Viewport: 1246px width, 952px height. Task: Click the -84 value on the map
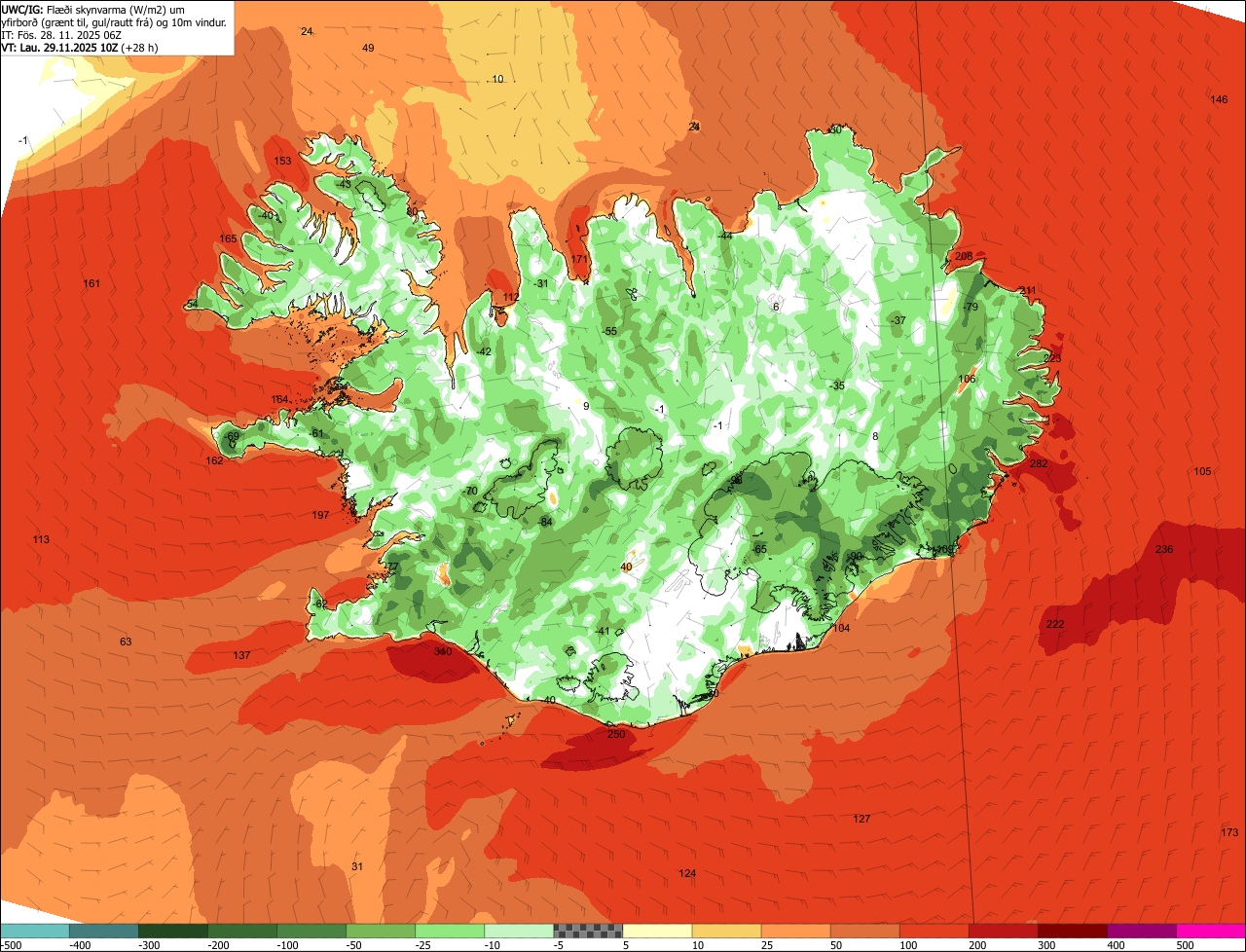pos(545,522)
